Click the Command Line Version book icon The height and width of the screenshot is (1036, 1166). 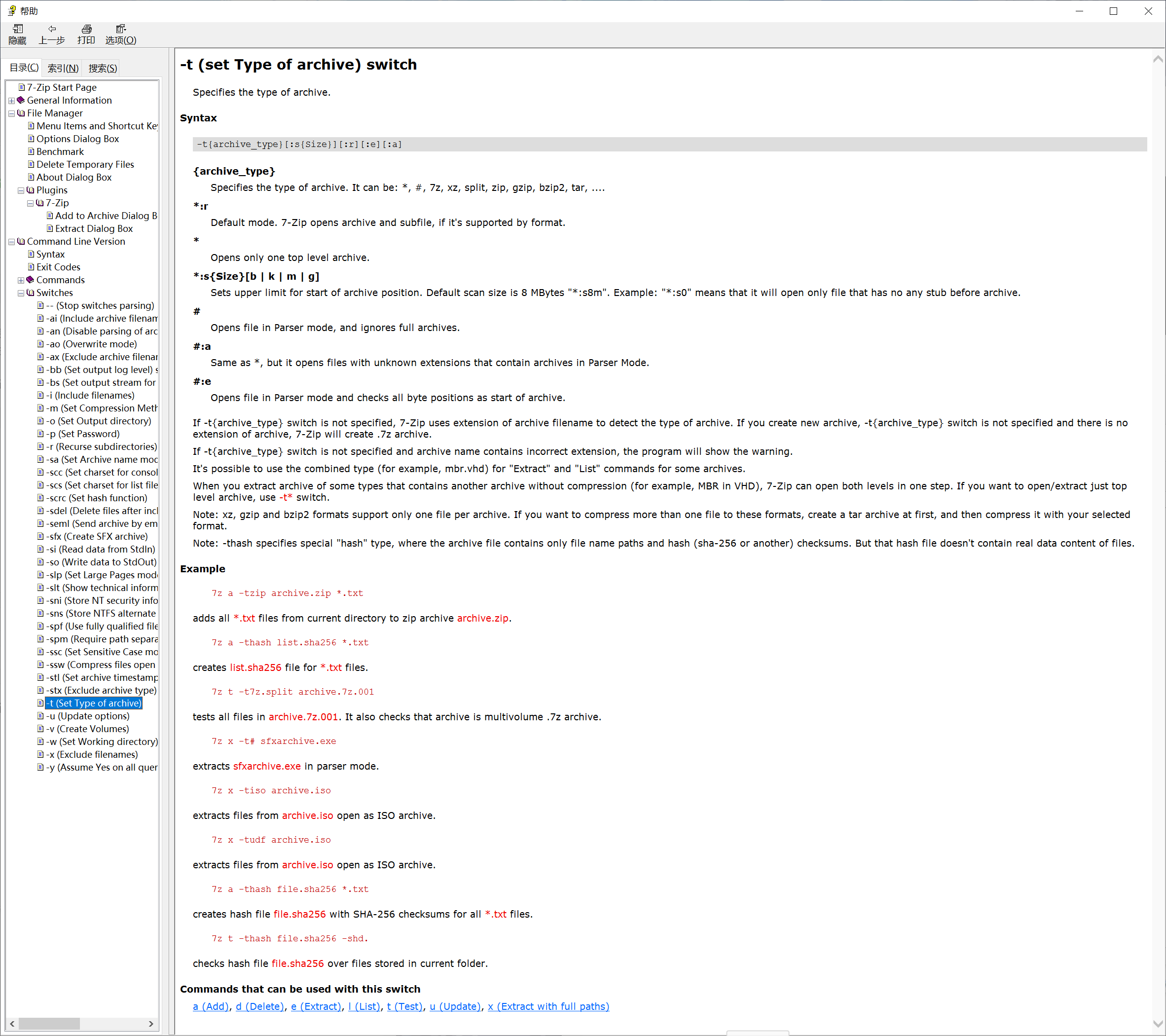point(21,241)
